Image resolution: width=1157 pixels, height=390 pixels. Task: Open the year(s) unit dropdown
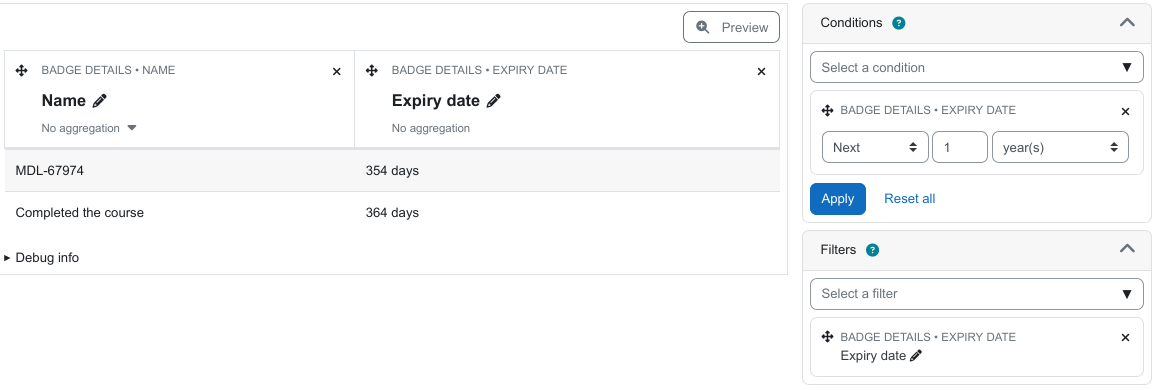[x=1060, y=147]
